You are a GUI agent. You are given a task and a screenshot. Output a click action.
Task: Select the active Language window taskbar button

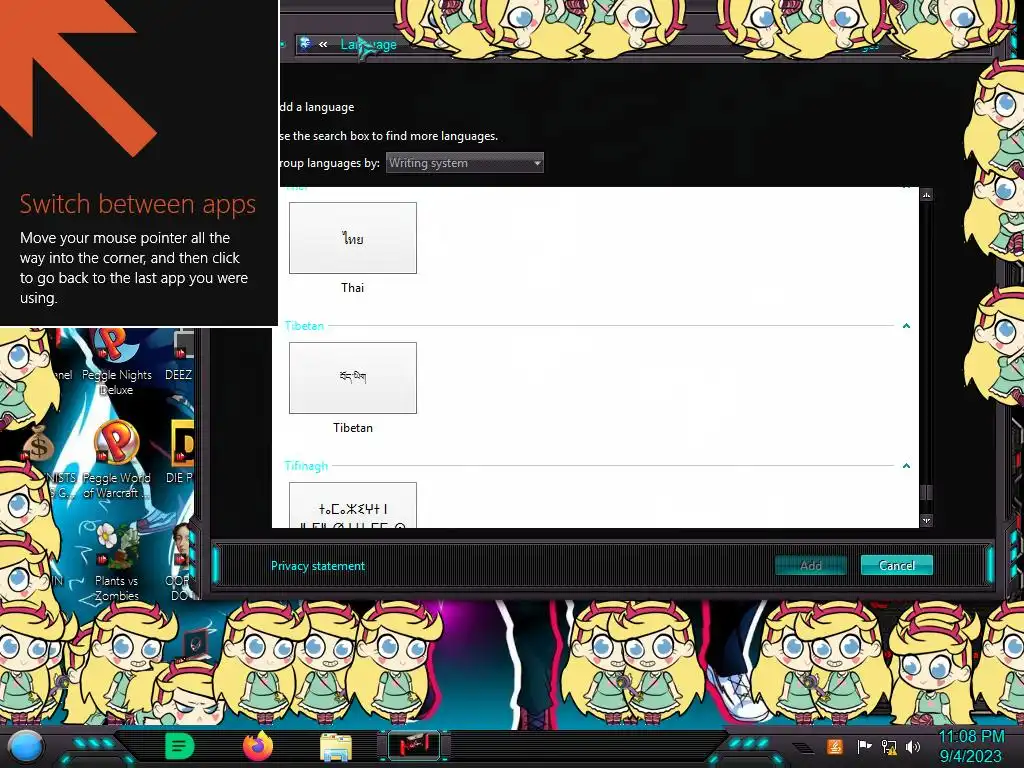[413, 745]
